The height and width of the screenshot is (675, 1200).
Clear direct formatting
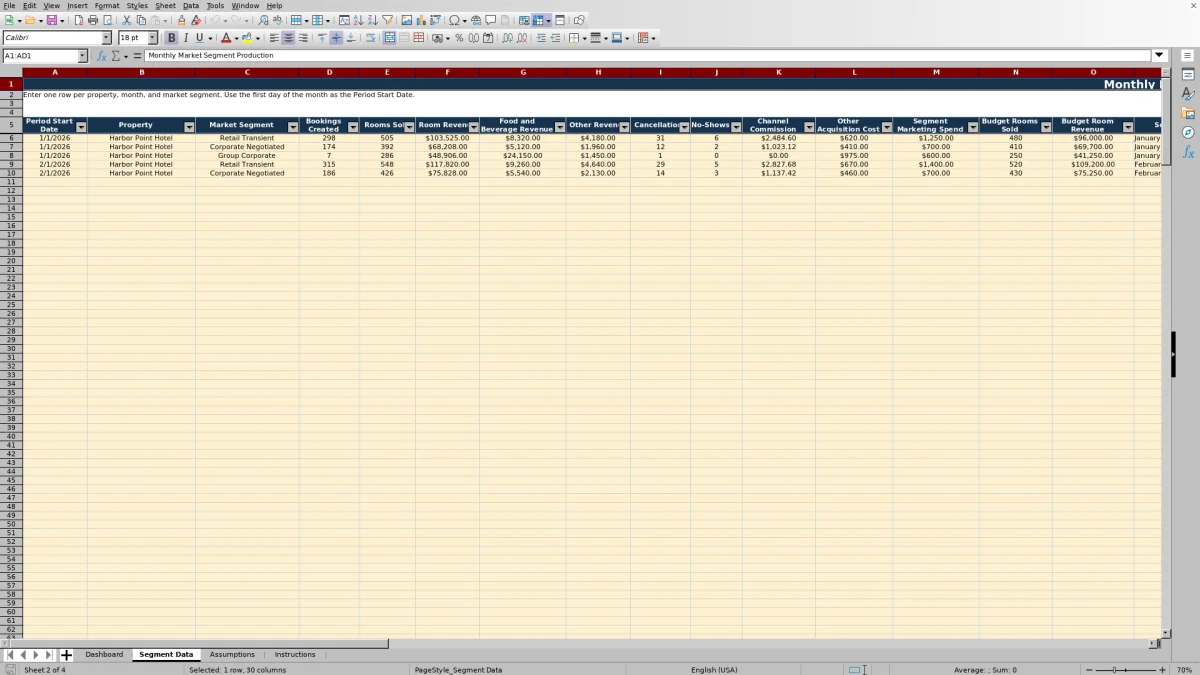click(x=196, y=20)
